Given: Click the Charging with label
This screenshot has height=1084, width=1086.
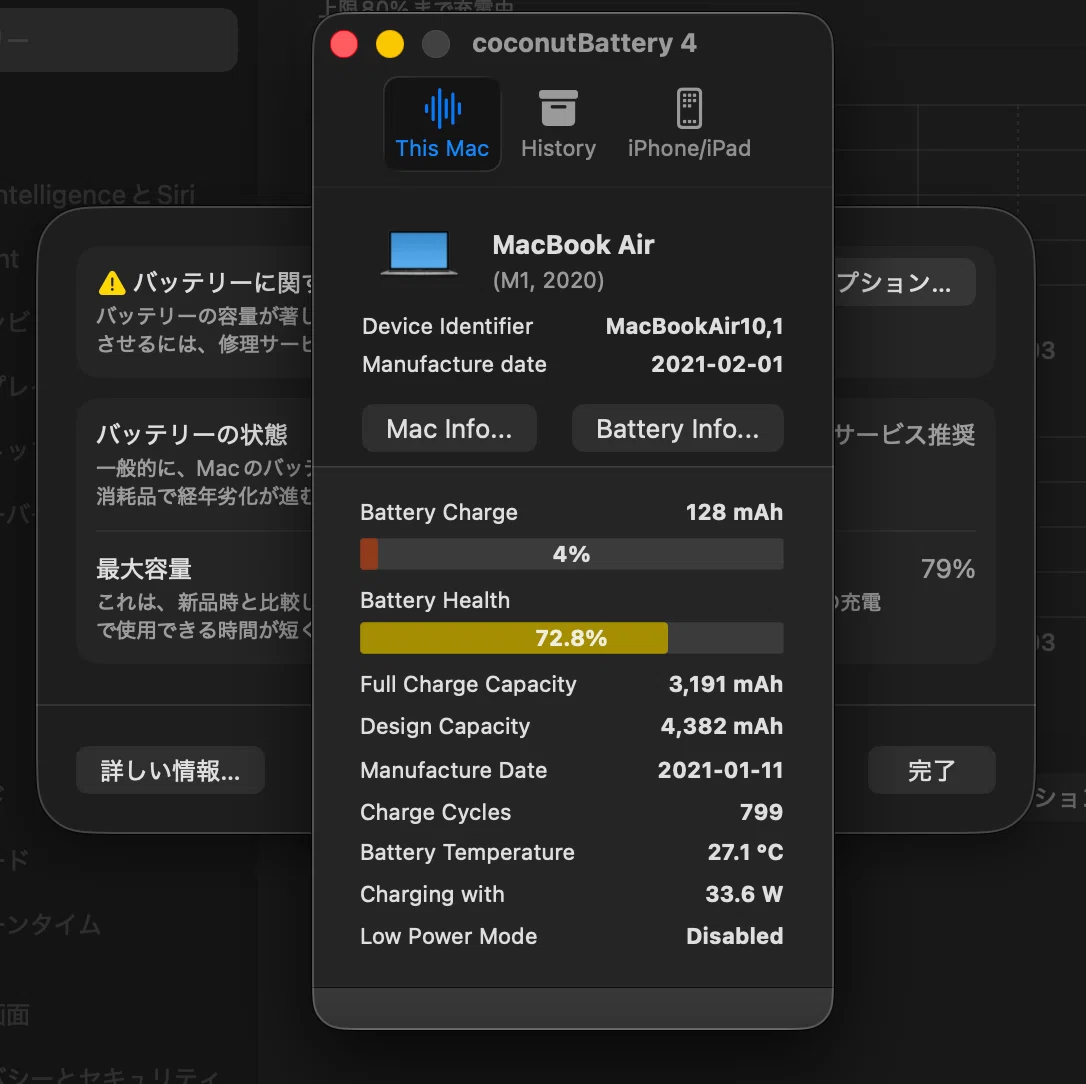Looking at the screenshot, I should 432,895.
